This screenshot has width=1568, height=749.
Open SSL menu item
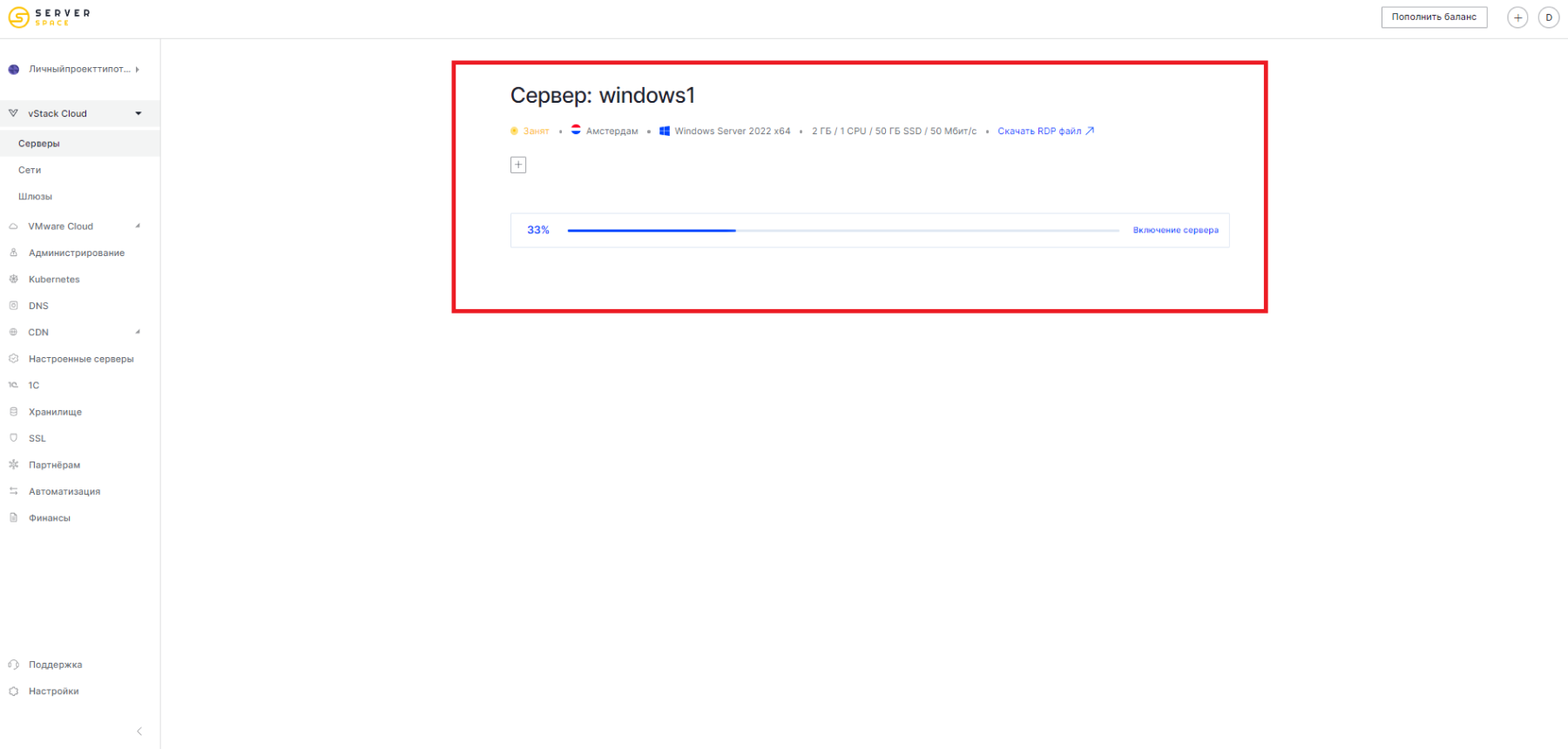(x=37, y=438)
